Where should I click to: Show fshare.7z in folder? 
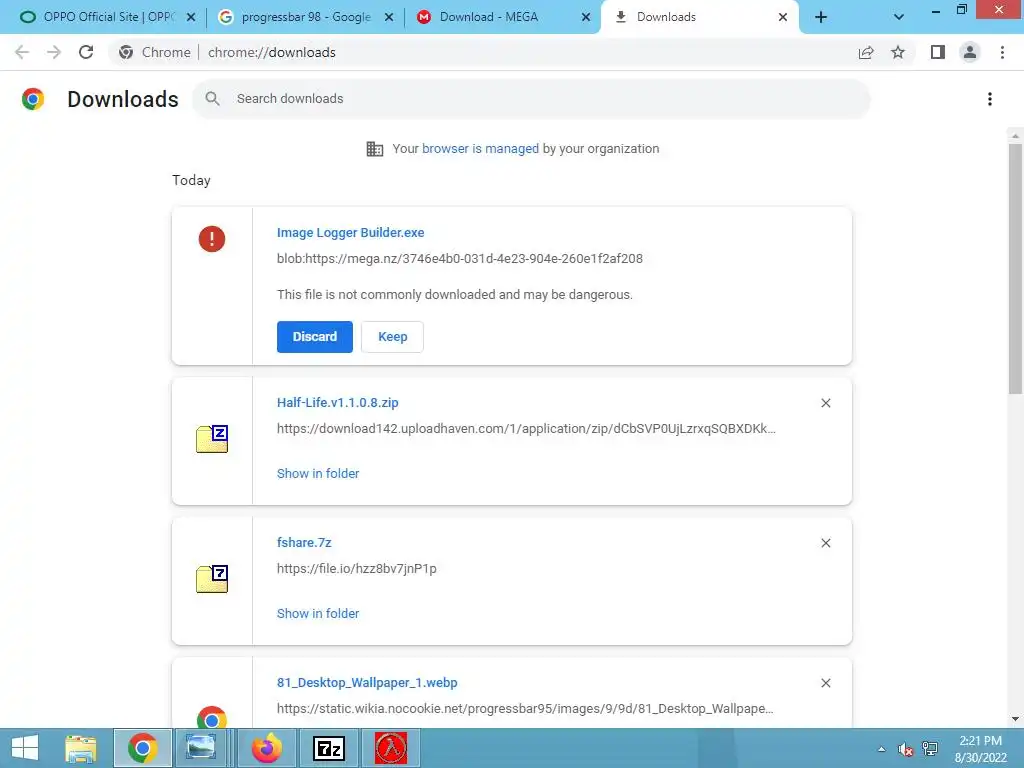318,613
